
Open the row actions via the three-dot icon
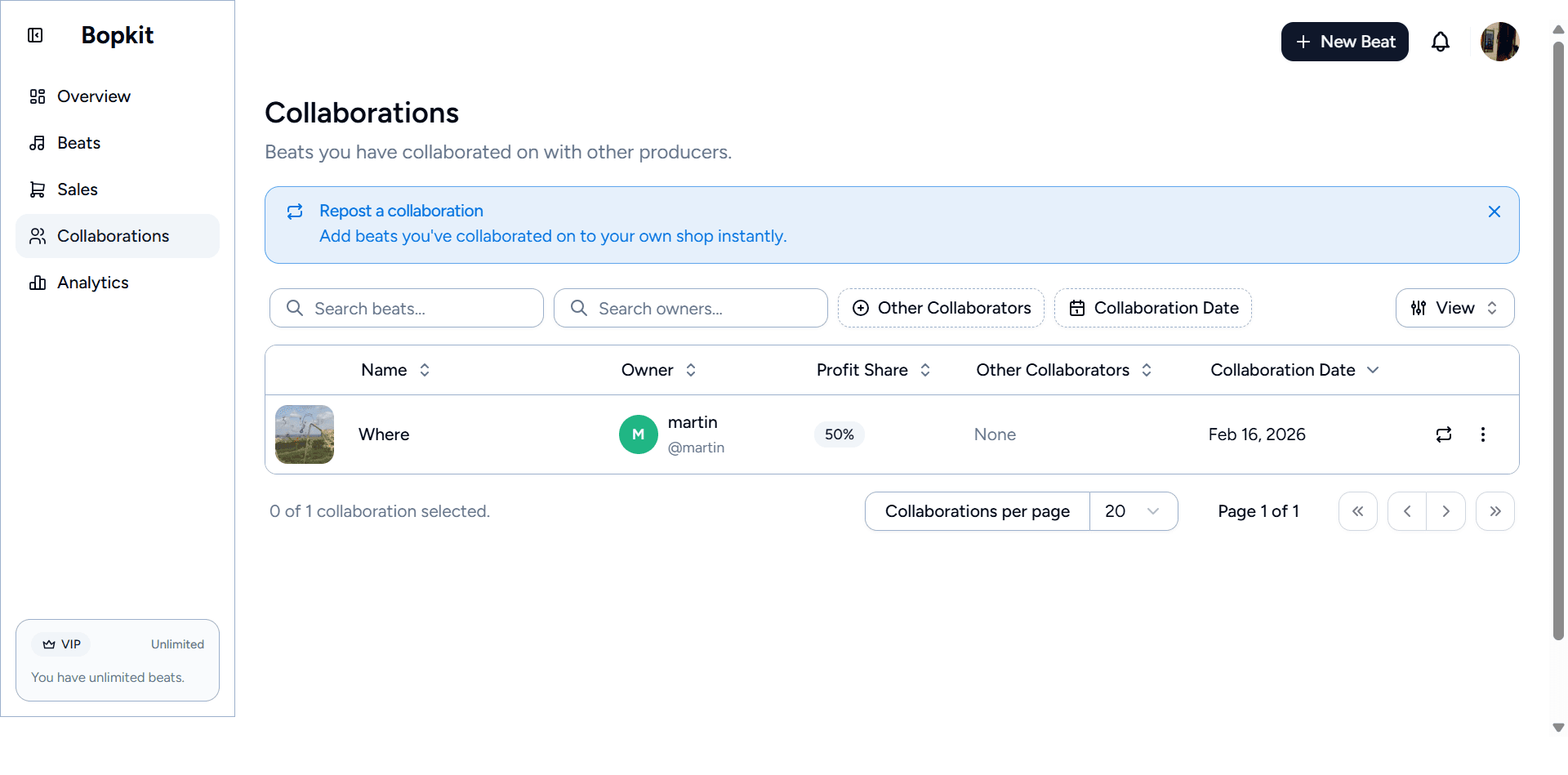(x=1483, y=434)
